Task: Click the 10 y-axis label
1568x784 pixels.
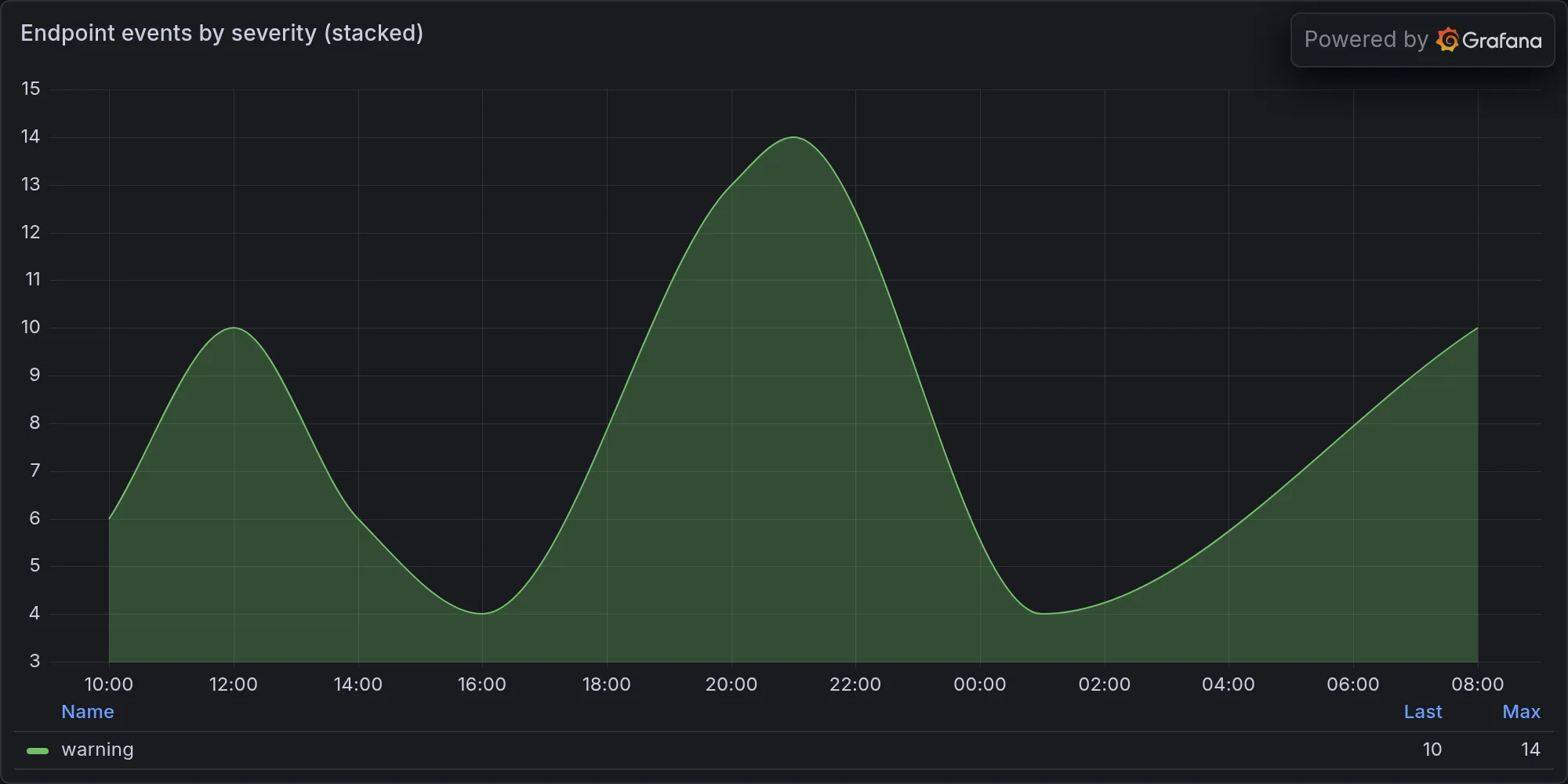Action: pyautogui.click(x=31, y=327)
